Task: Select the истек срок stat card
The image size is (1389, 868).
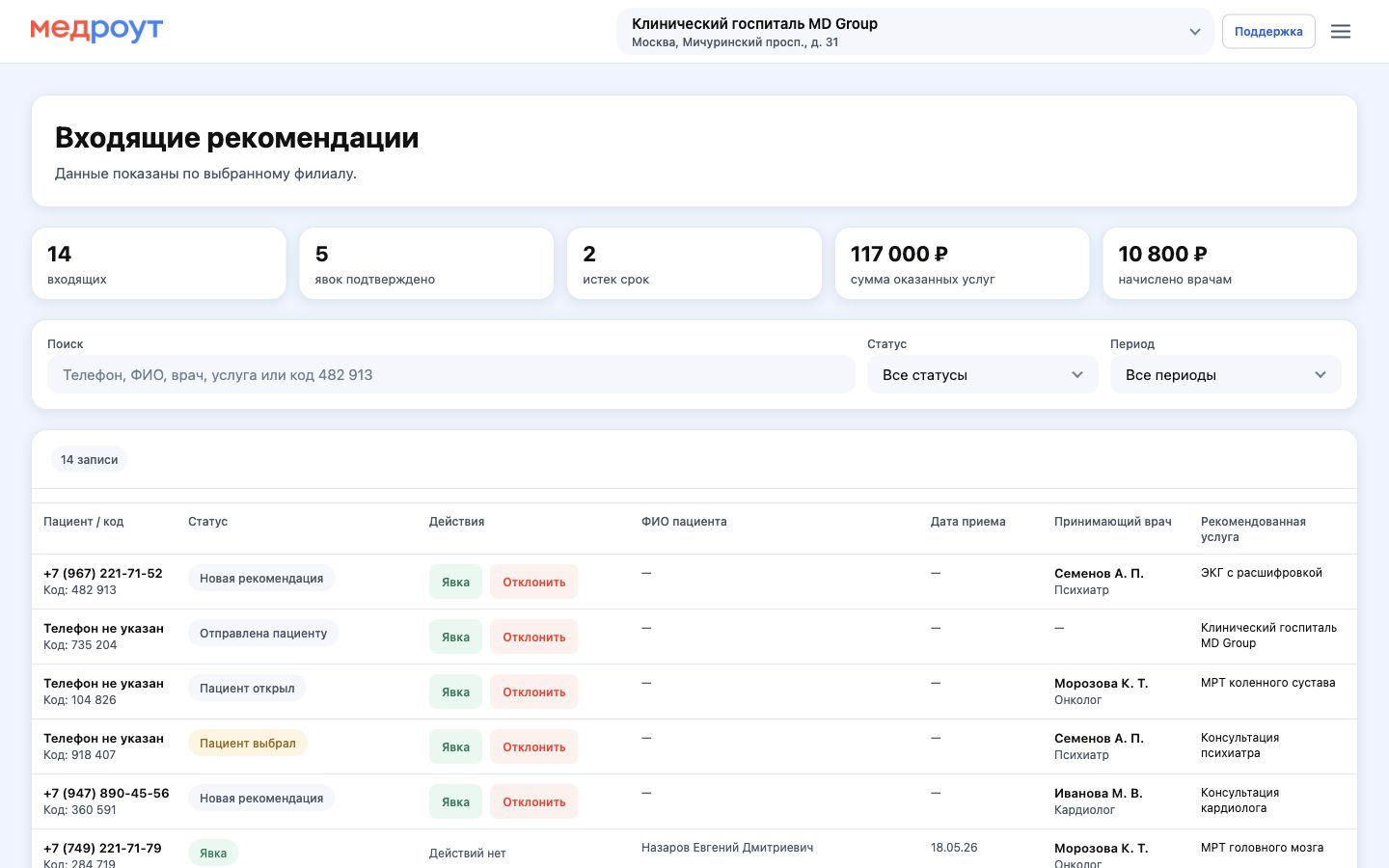Action: [x=694, y=263]
